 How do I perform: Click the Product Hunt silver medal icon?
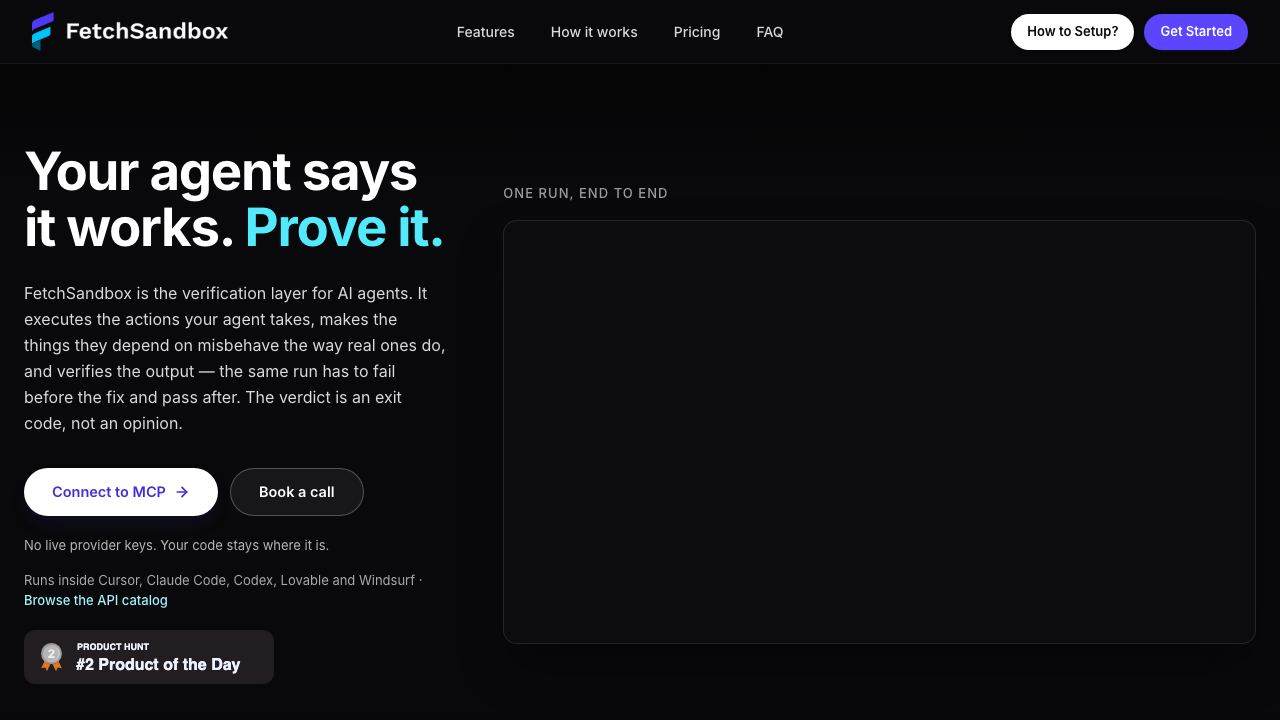click(51, 657)
